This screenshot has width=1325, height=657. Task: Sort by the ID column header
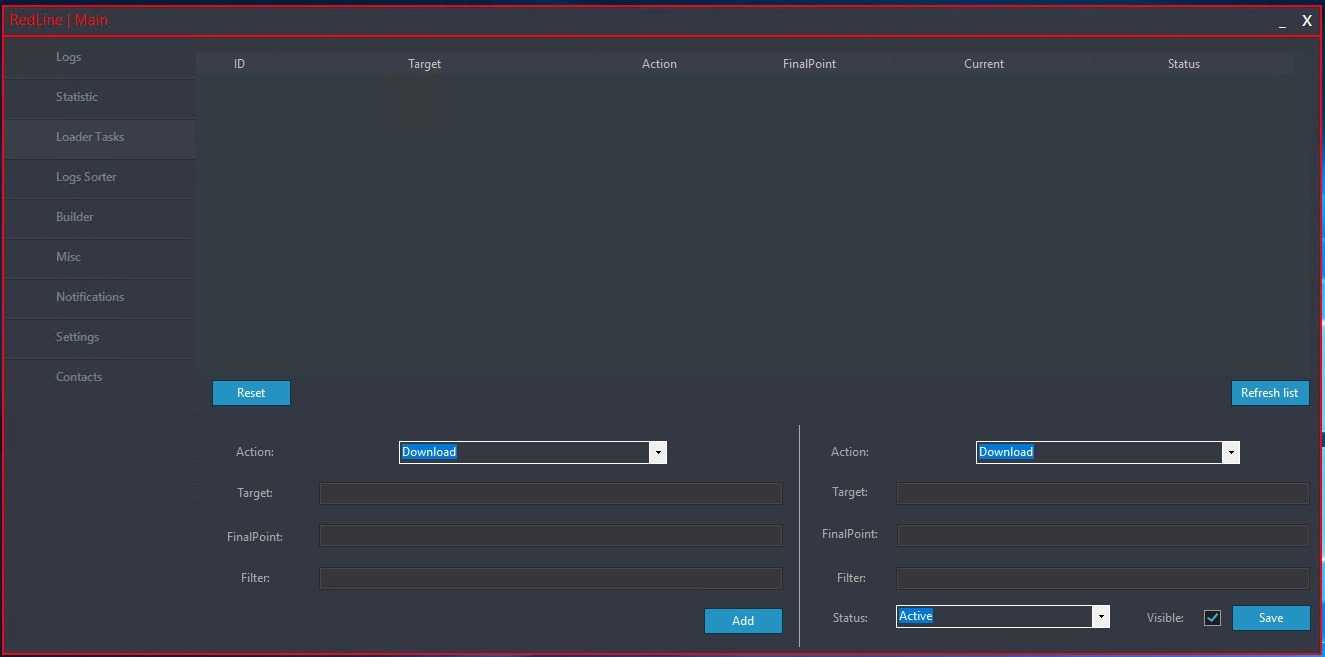239,64
